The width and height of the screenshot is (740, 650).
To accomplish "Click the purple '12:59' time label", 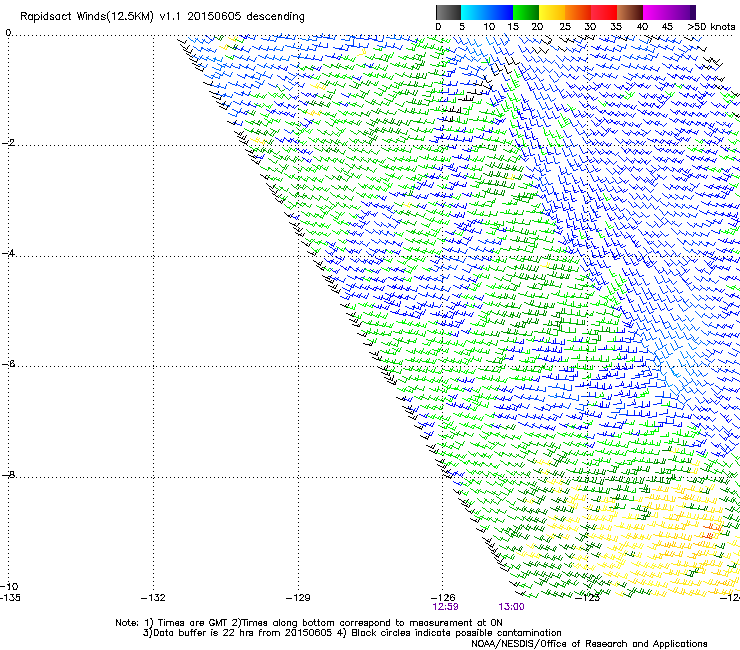I will click(445, 607).
